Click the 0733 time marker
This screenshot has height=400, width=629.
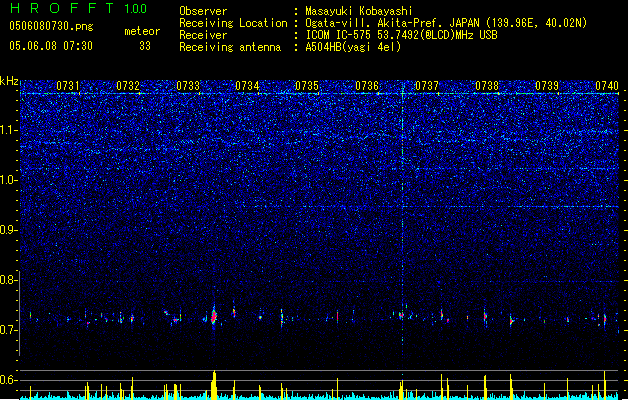[x=188, y=86]
